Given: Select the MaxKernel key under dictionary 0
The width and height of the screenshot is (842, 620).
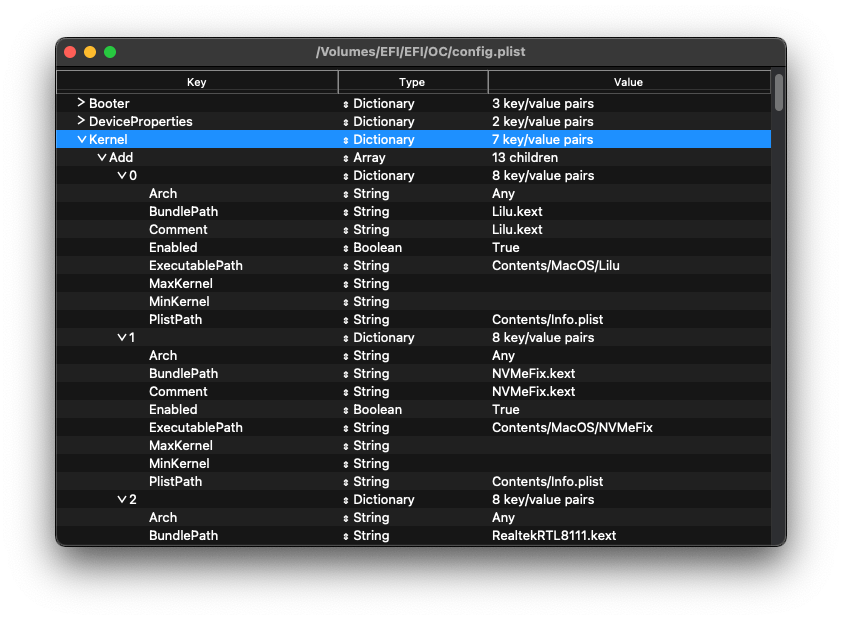Looking at the screenshot, I should click(180, 283).
